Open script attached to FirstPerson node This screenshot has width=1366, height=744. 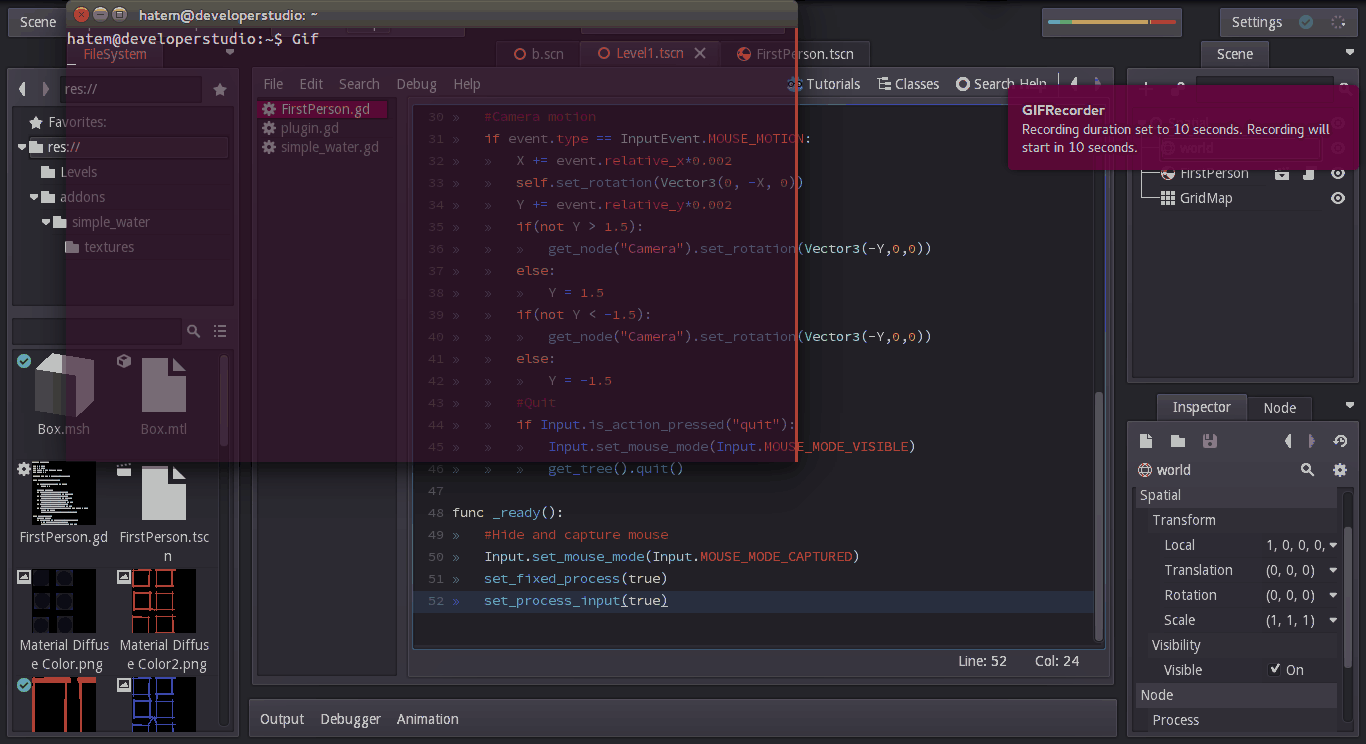[x=1308, y=174]
